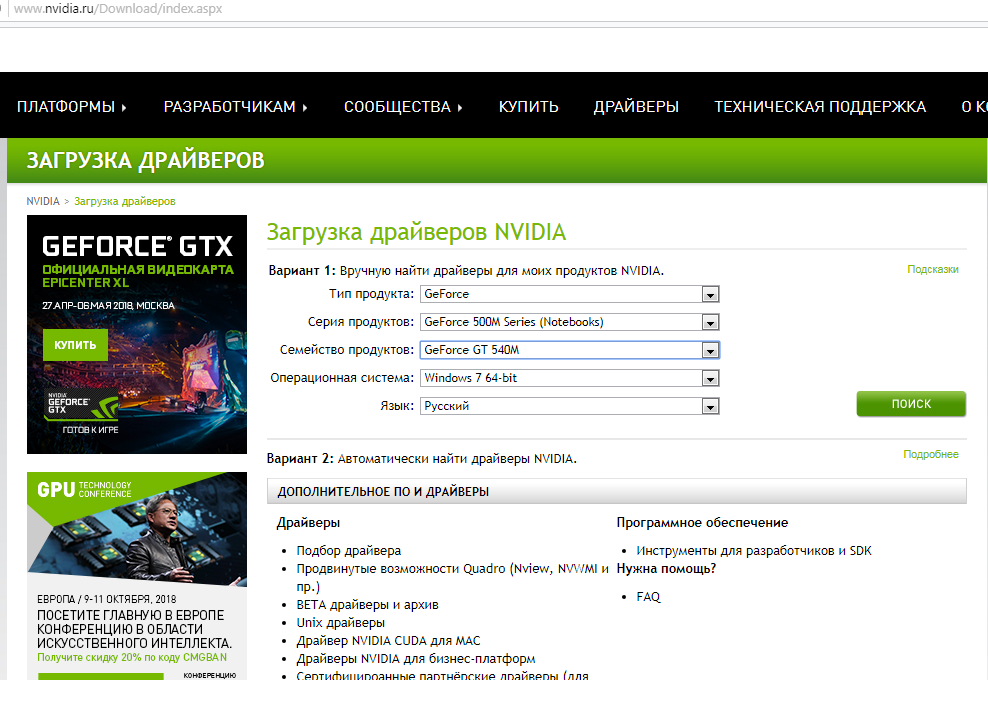
Task: Click the Русский language selection field
Action: pyautogui.click(x=570, y=406)
